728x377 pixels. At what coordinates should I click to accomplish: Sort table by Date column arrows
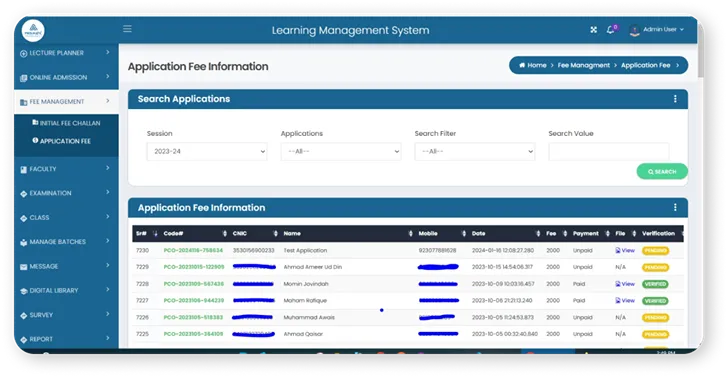pyautogui.click(x=538, y=234)
